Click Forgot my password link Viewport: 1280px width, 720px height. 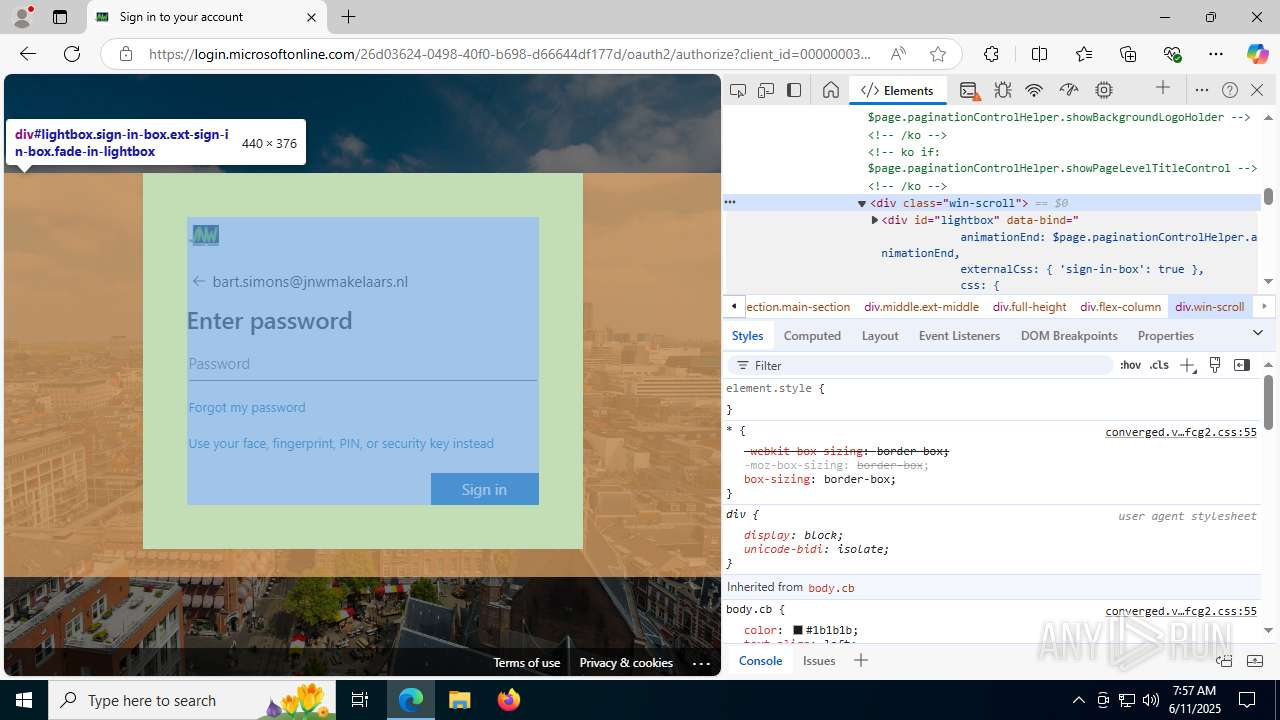(247, 407)
